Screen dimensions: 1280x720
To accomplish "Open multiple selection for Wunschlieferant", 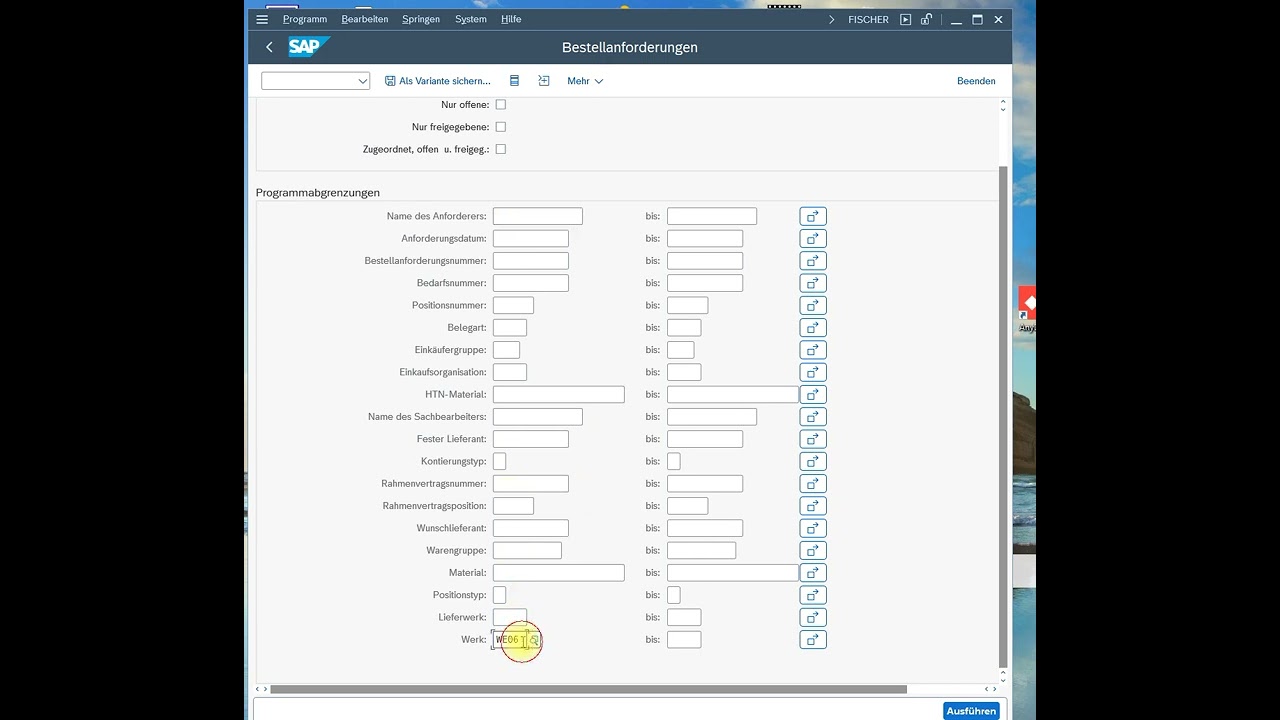I will tap(813, 528).
